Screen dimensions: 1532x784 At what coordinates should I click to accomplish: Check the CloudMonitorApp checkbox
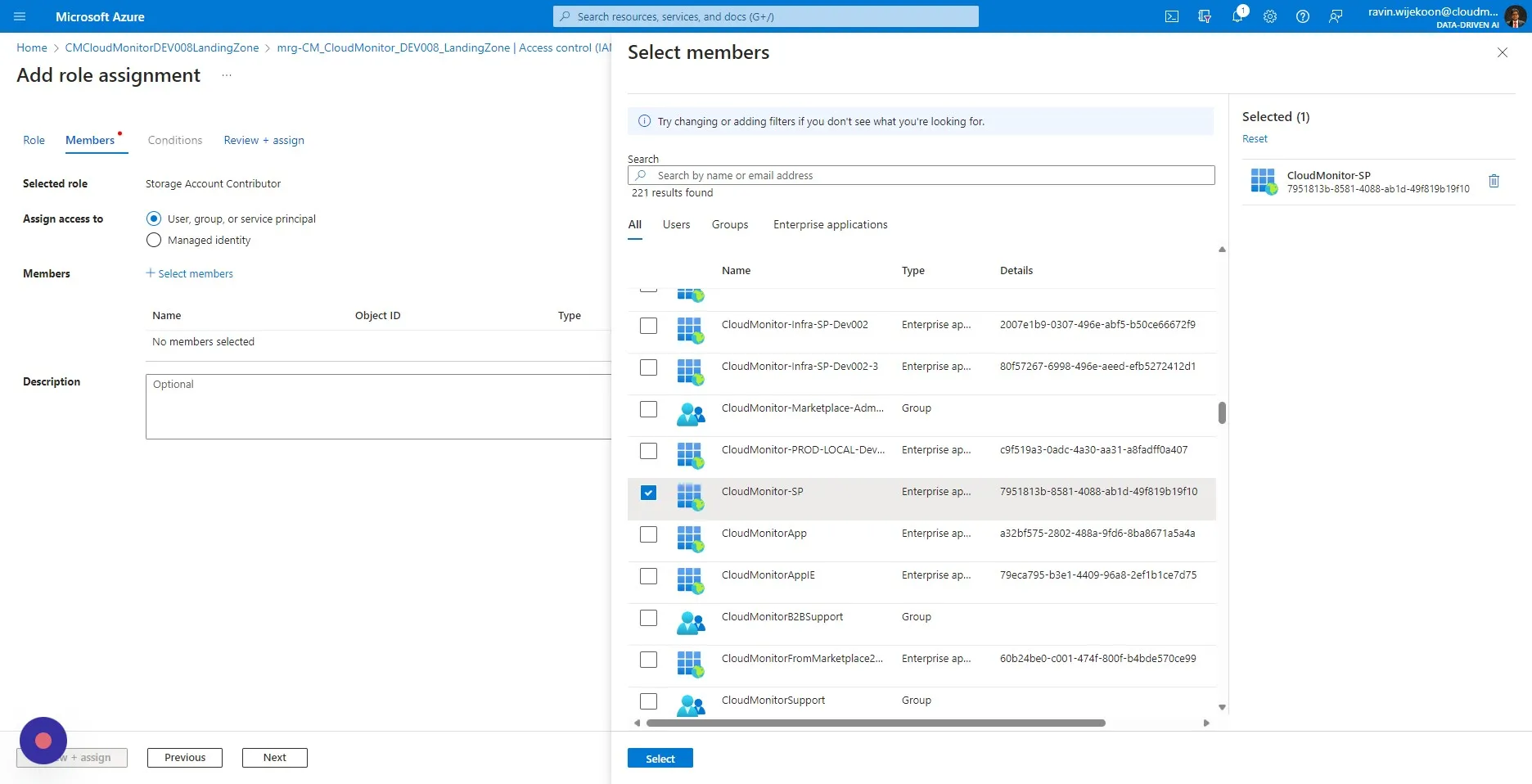click(x=648, y=534)
